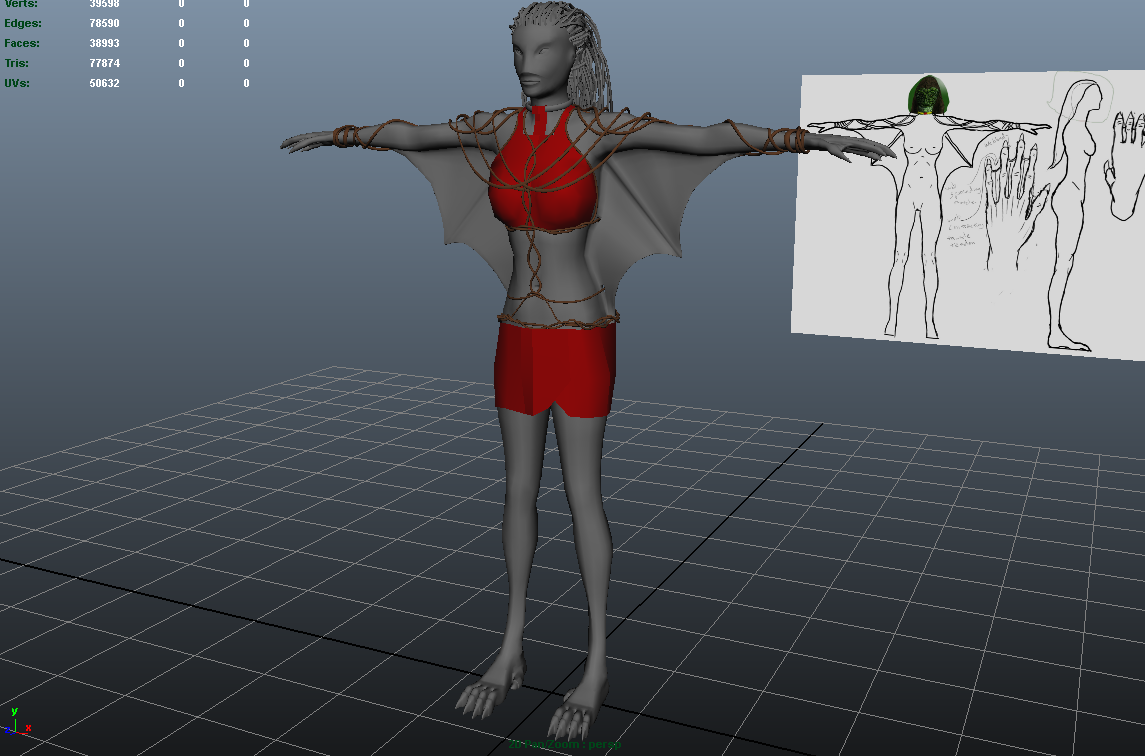Click the Edges count value 78590
Viewport: 1145px width, 756px height.
point(104,23)
